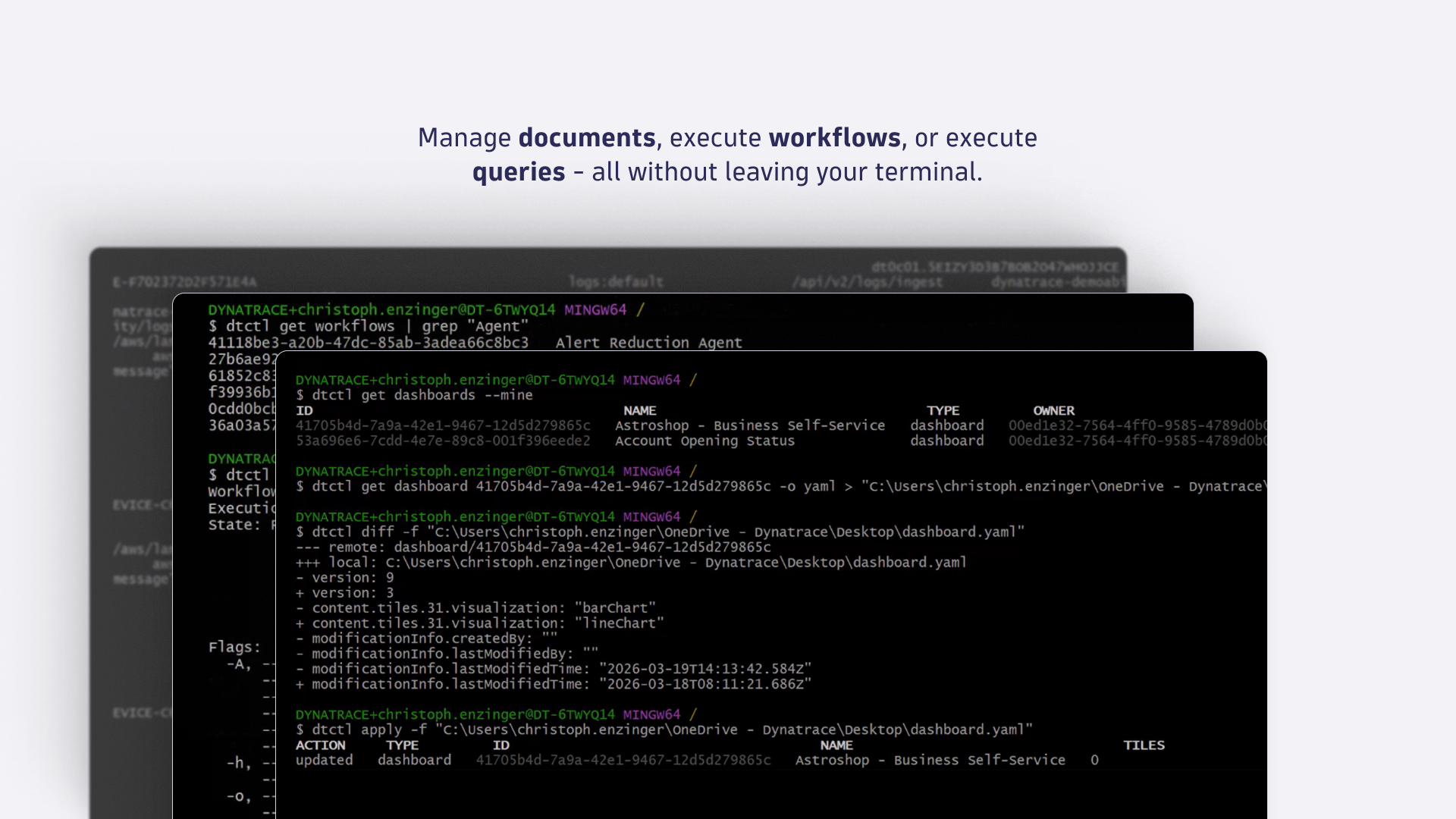Click the "dtctl get dashboards --mine" command text
The image size is (1456, 819).
click(416, 394)
